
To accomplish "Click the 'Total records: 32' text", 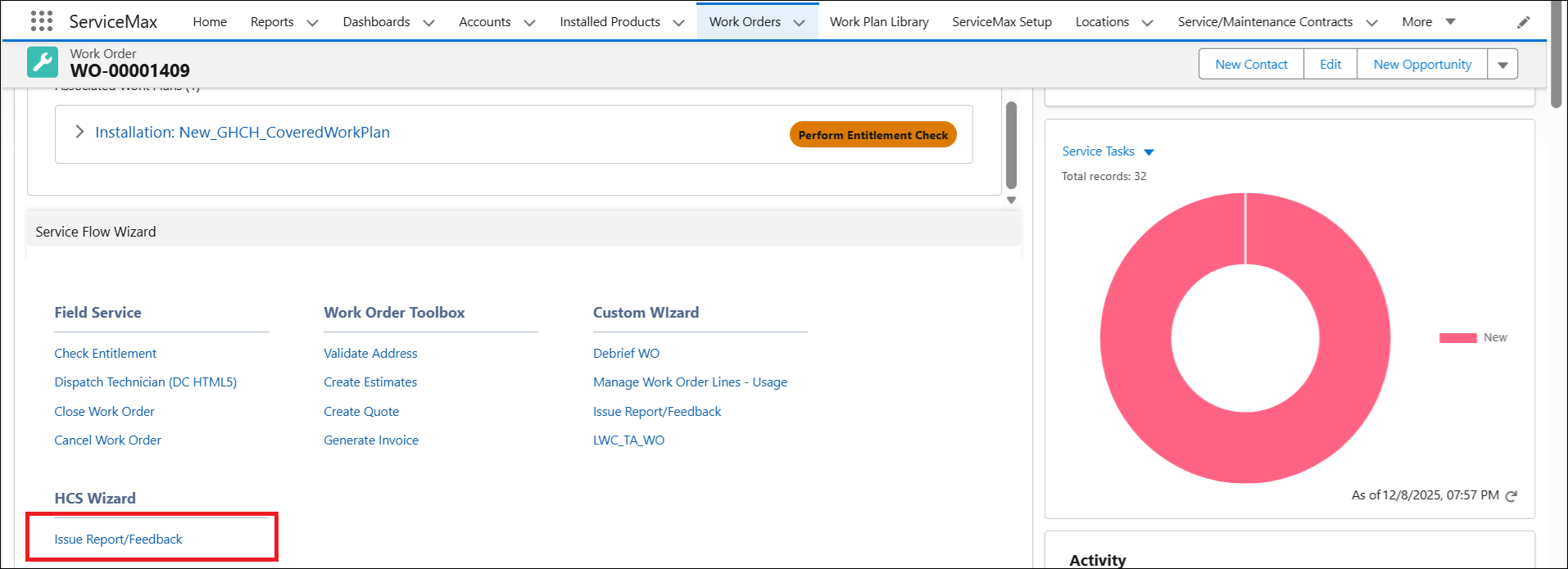I will coord(1103,176).
